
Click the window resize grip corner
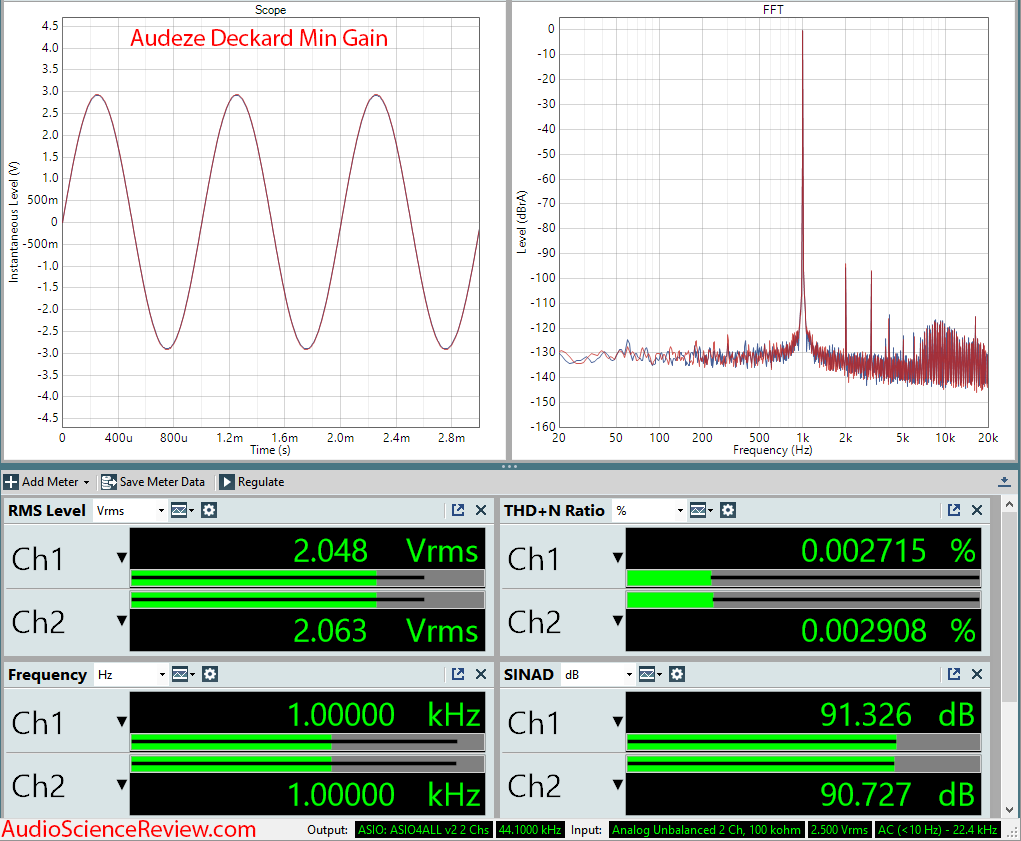[x=1013, y=832]
